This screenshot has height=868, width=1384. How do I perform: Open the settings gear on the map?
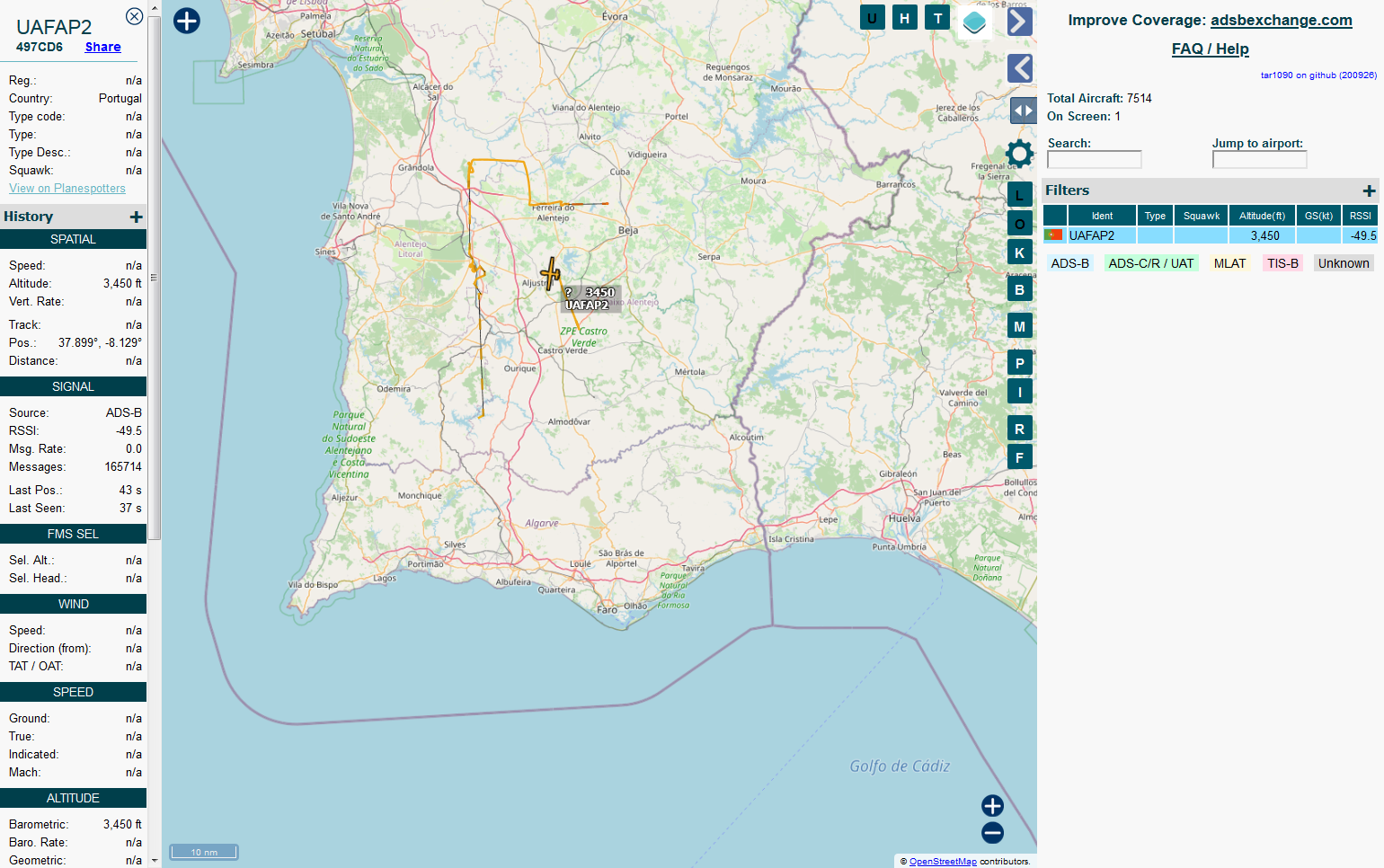click(x=1019, y=154)
